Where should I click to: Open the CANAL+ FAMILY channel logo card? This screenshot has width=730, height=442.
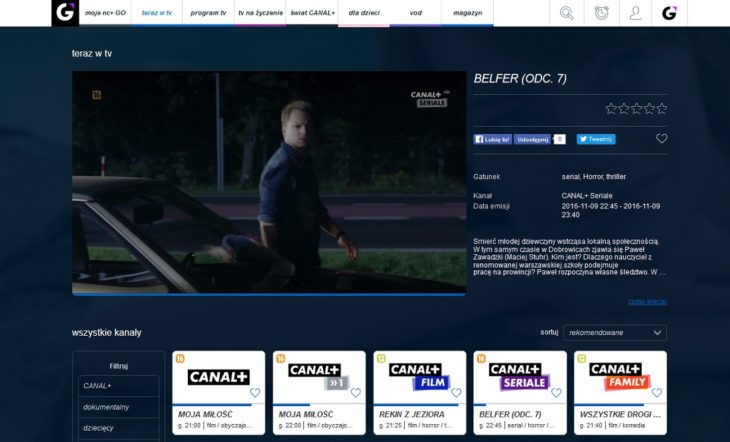tap(620, 377)
